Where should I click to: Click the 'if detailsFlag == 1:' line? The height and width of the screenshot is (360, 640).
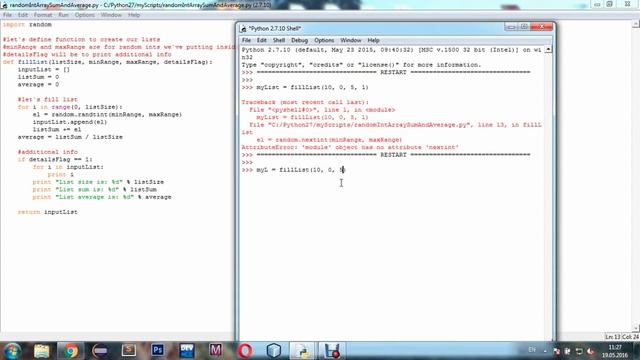55,159
